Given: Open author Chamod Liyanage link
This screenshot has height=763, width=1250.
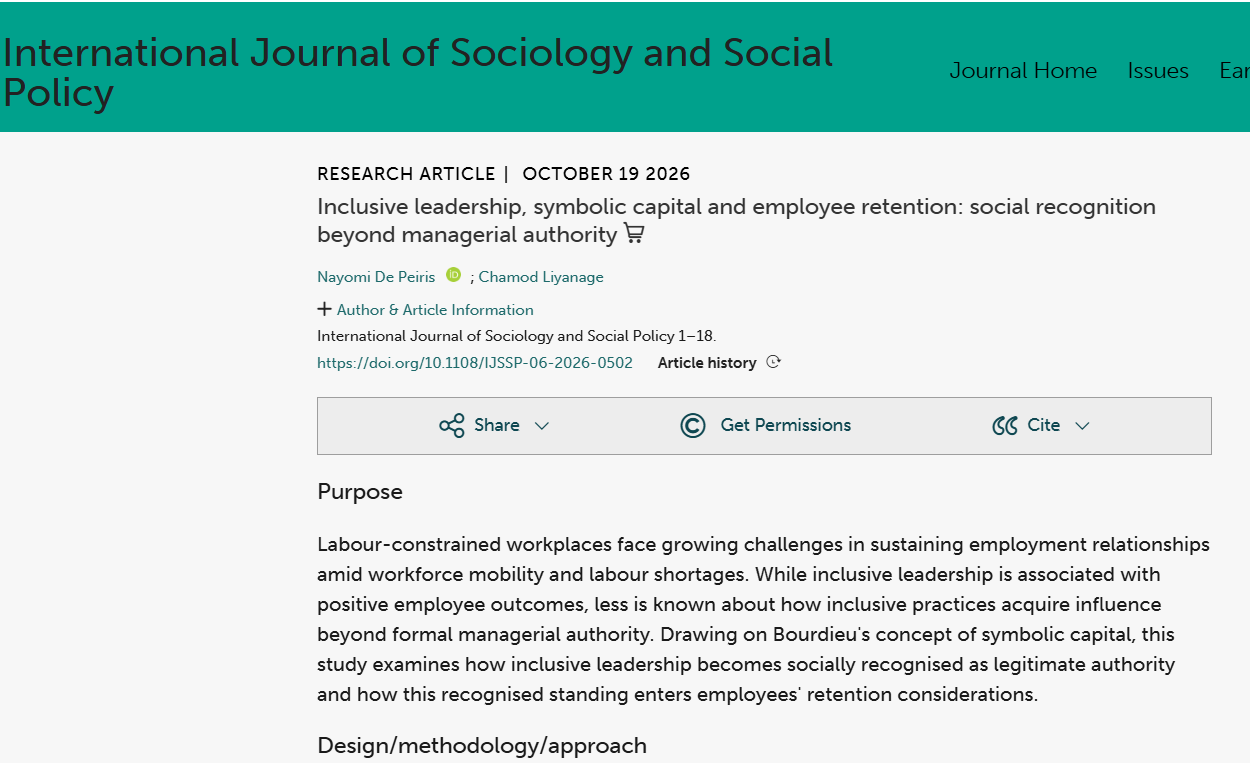Looking at the screenshot, I should (x=541, y=277).
